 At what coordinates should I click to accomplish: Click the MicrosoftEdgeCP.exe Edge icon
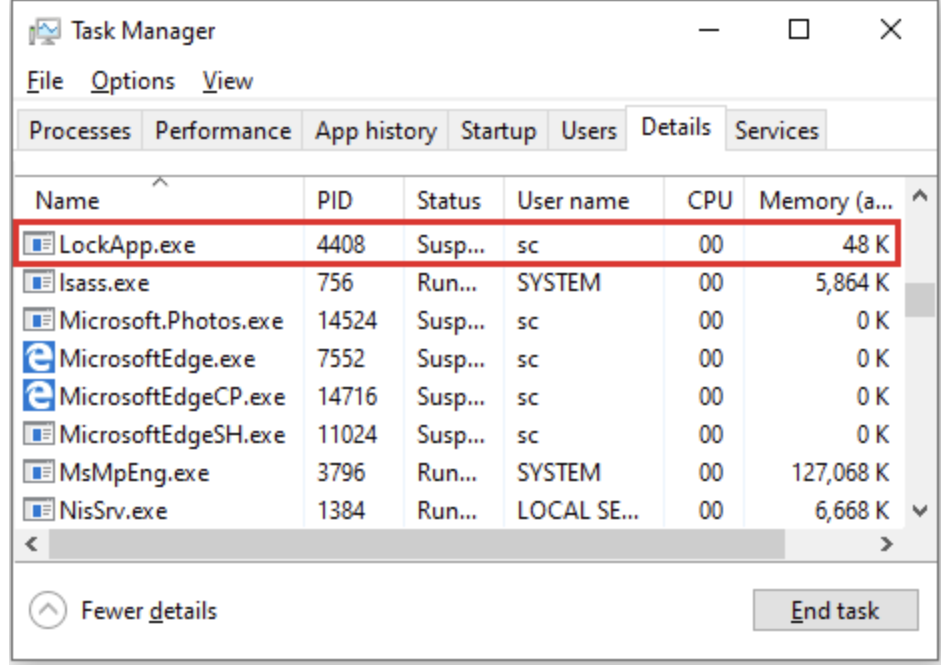coord(39,396)
